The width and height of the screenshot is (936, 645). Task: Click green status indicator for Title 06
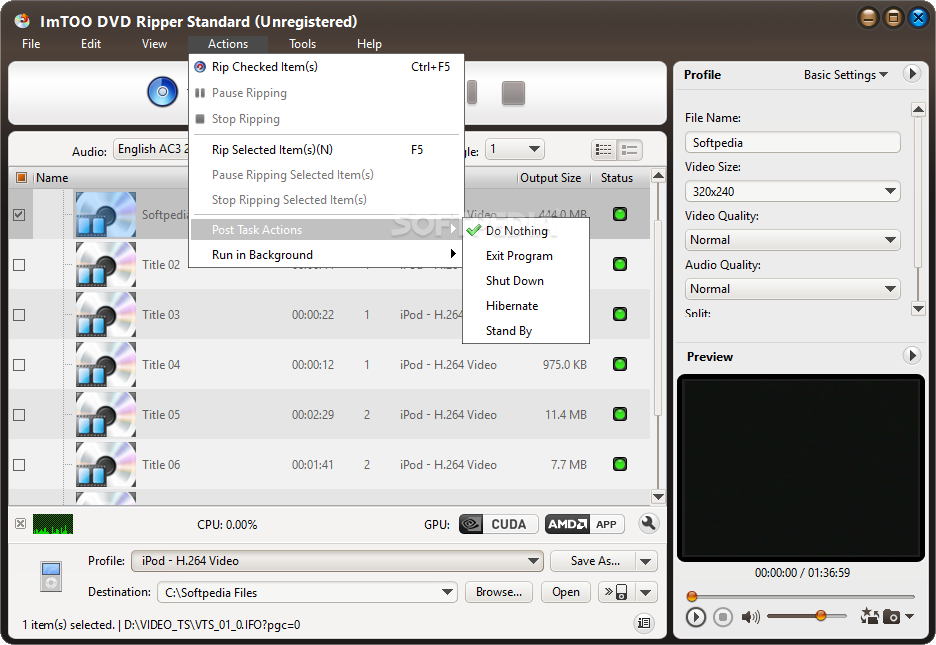click(620, 464)
